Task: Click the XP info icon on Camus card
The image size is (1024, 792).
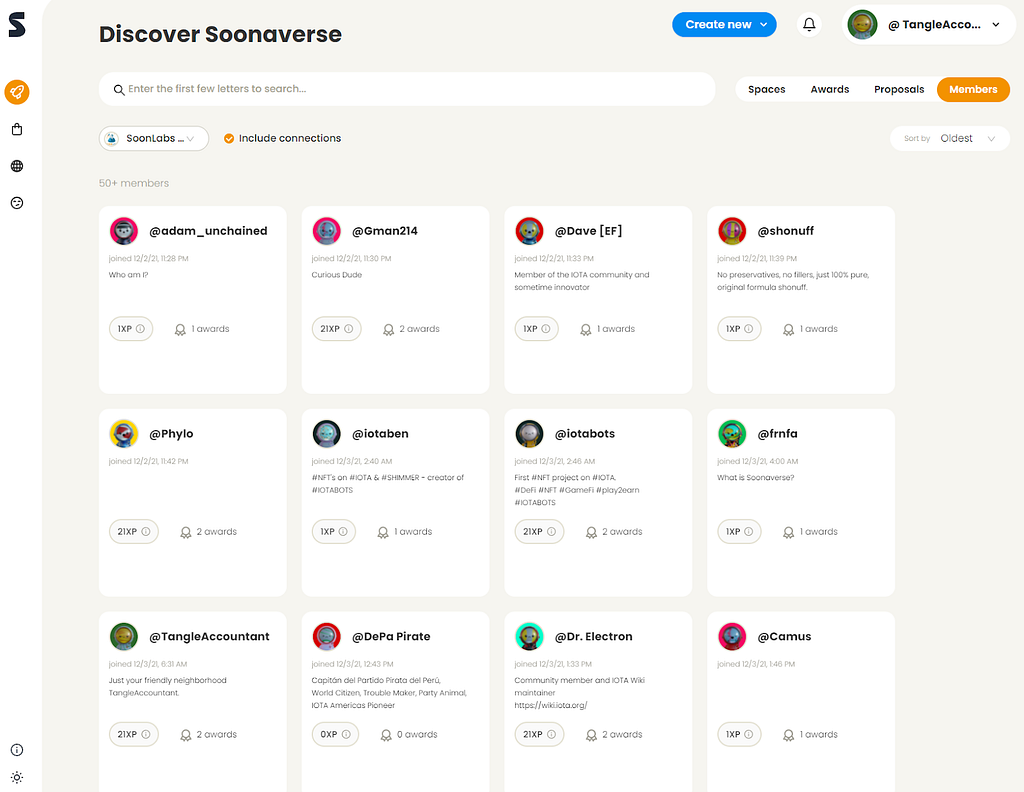Action: coord(748,735)
